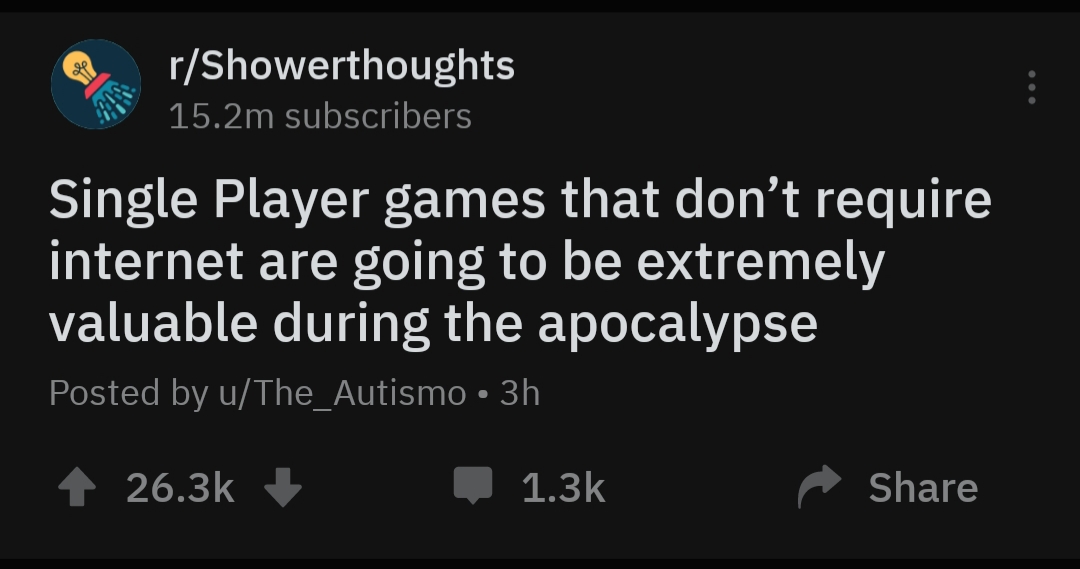Visit the u/The_Autismo user profile

click(342, 393)
